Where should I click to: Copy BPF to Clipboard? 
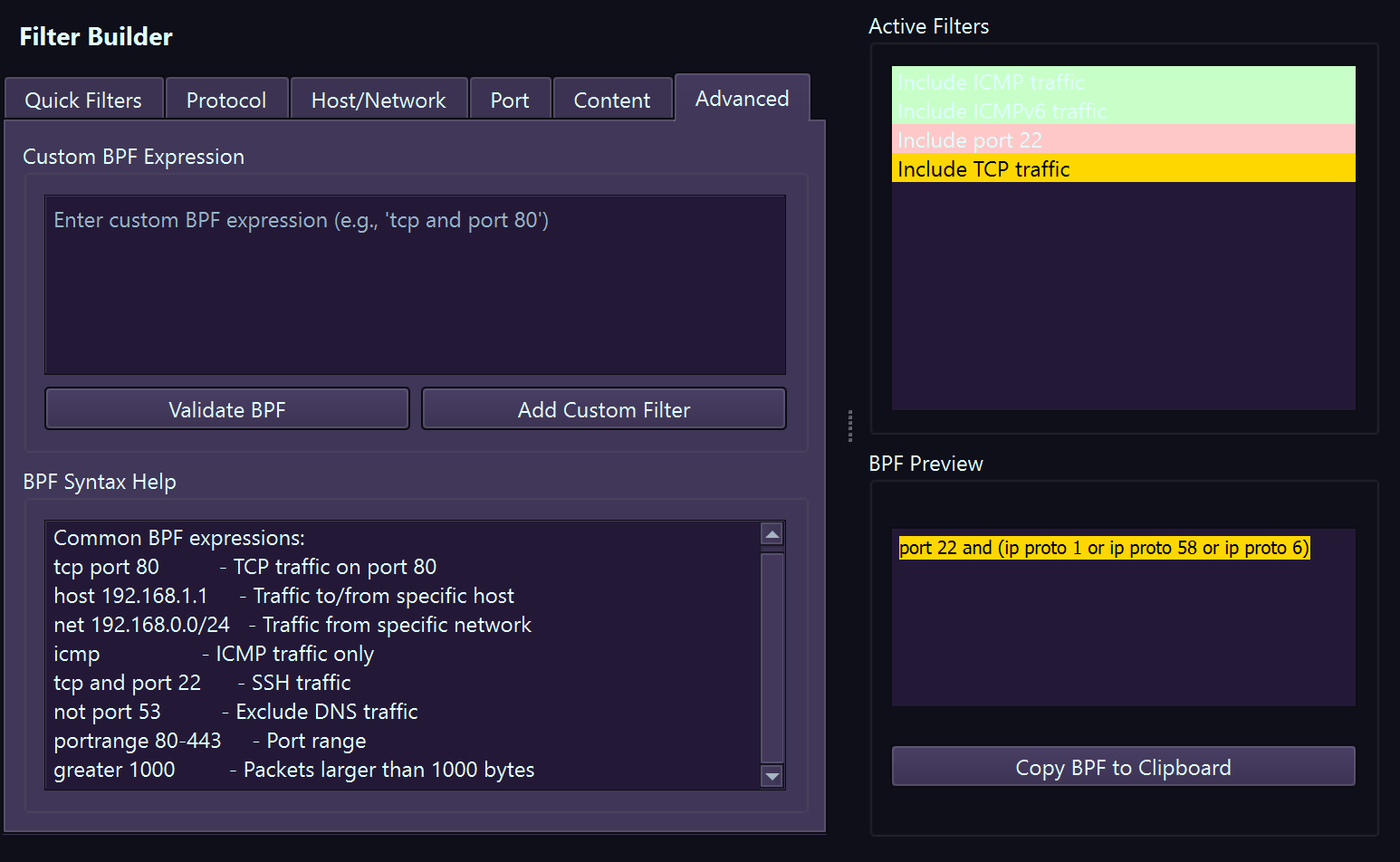click(x=1123, y=767)
